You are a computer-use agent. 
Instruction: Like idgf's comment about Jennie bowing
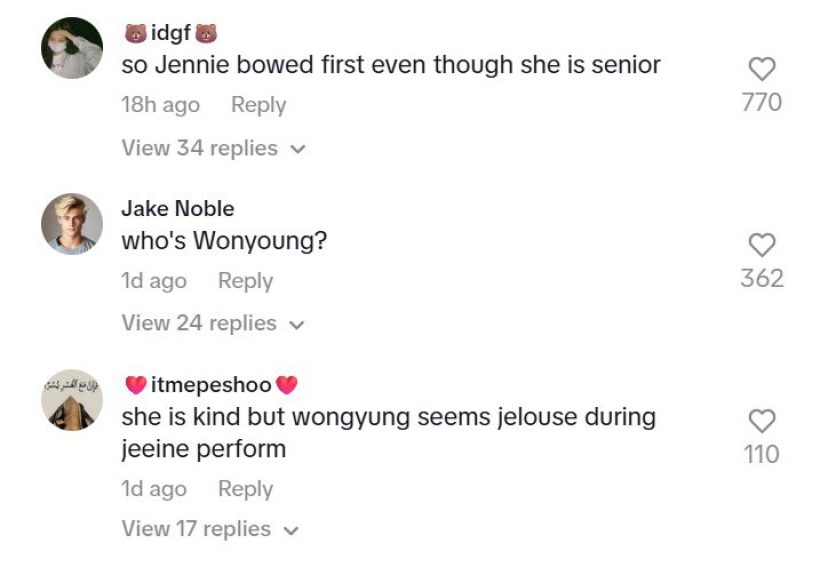click(x=762, y=69)
